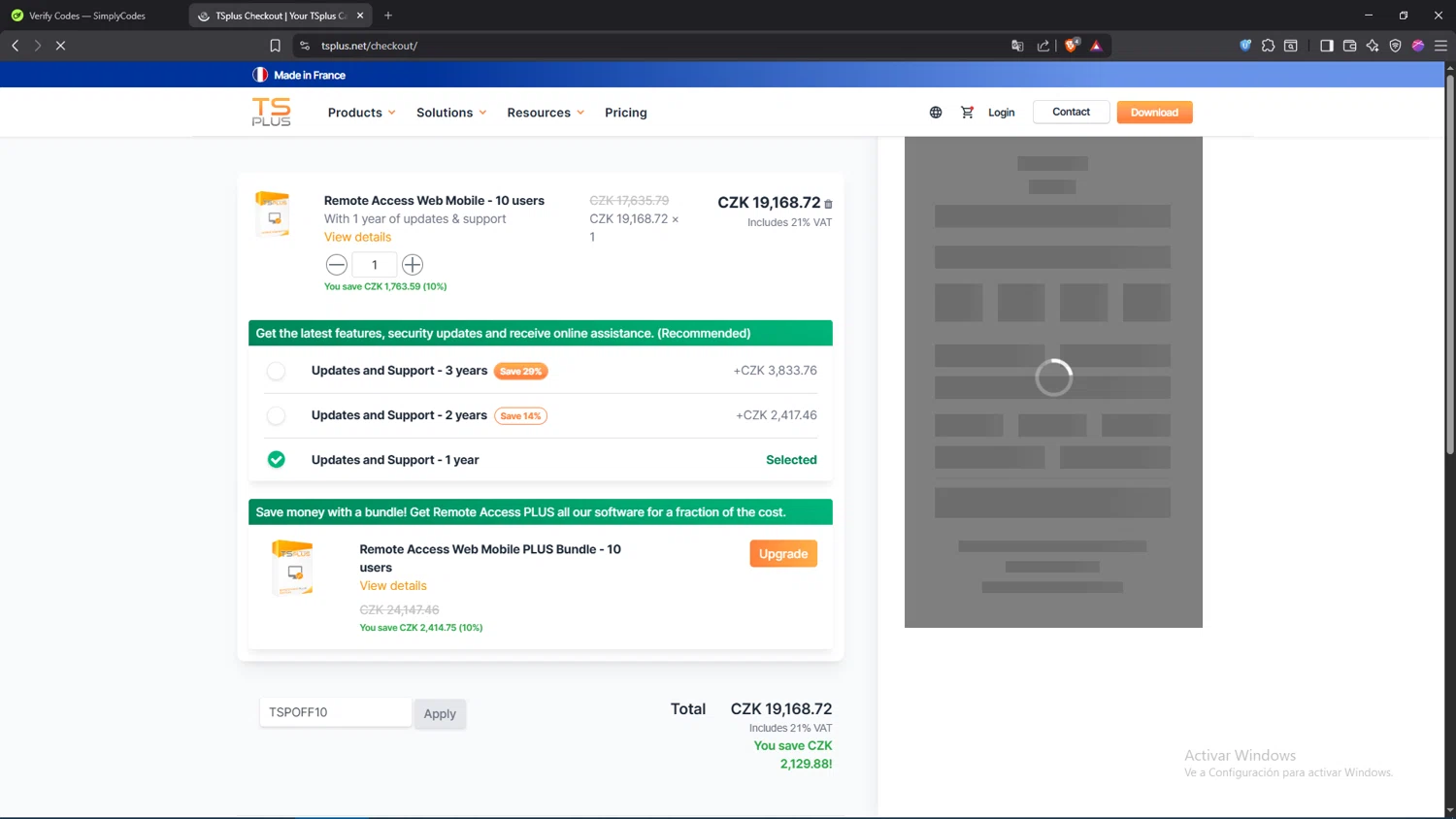Increase quantity with the plus button
The width and height of the screenshot is (1456, 819).
pos(413,265)
